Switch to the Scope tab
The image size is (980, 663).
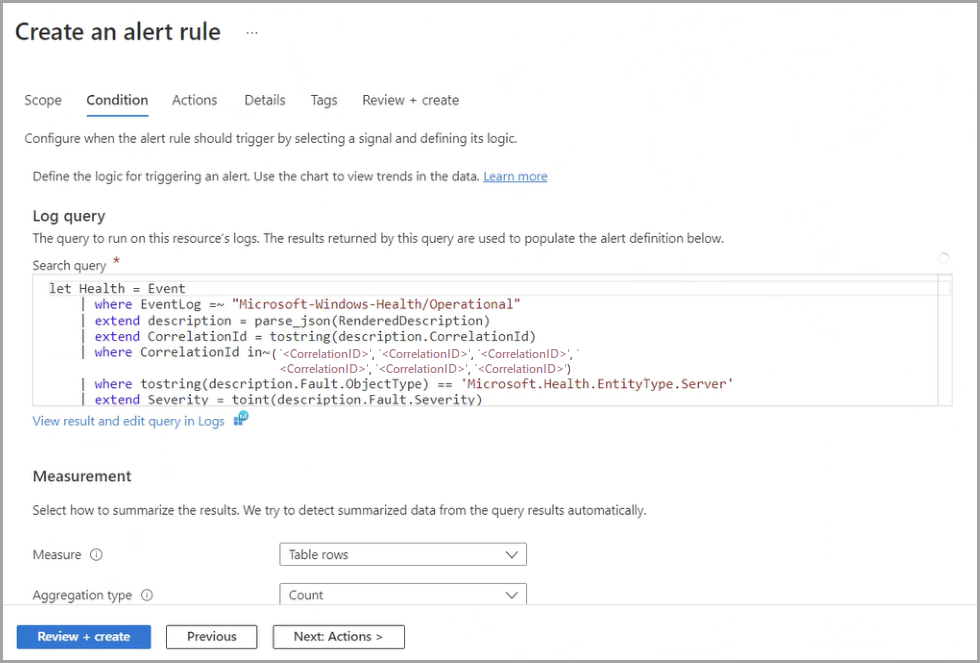pos(43,100)
